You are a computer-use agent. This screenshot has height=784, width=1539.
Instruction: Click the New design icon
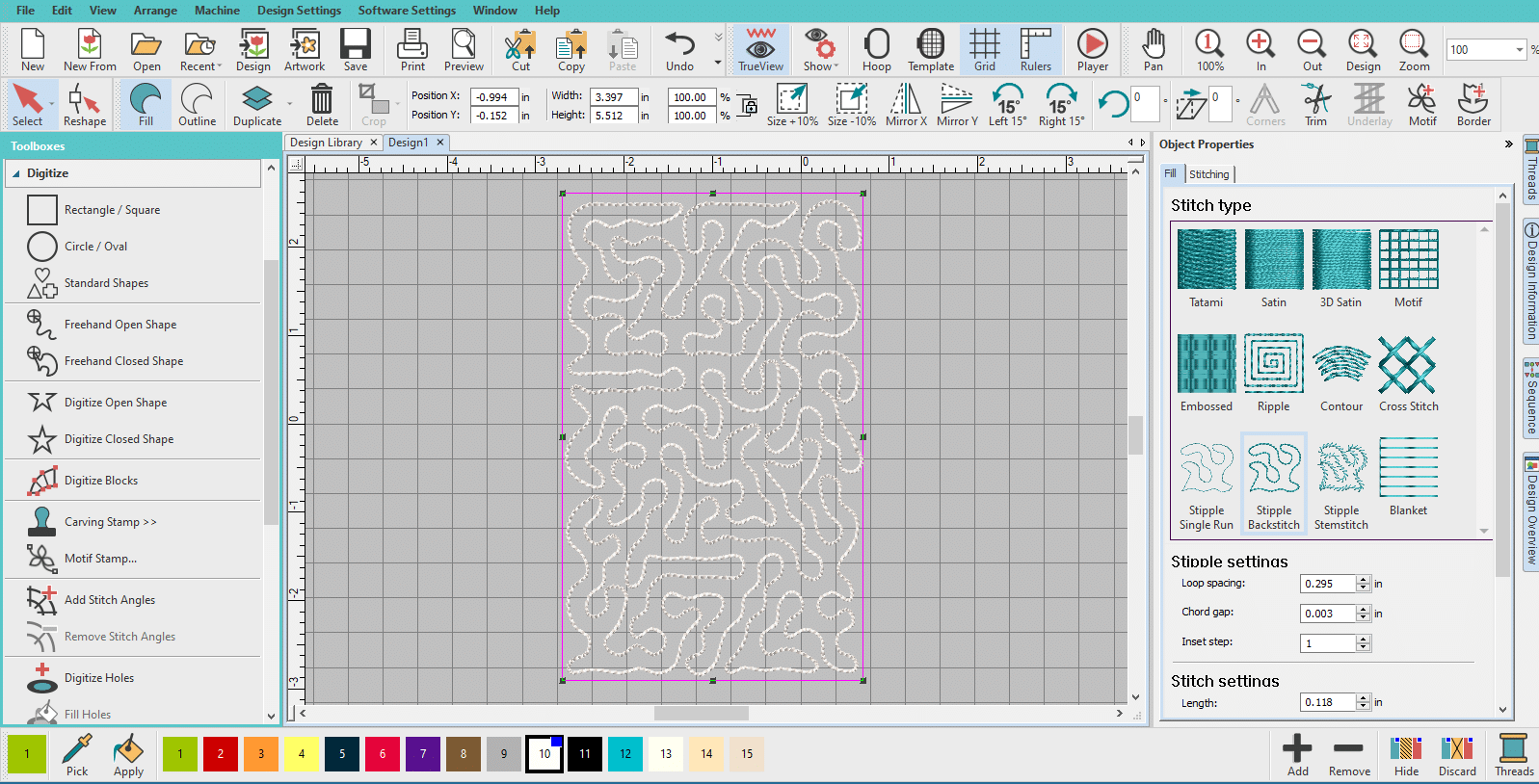[x=33, y=49]
